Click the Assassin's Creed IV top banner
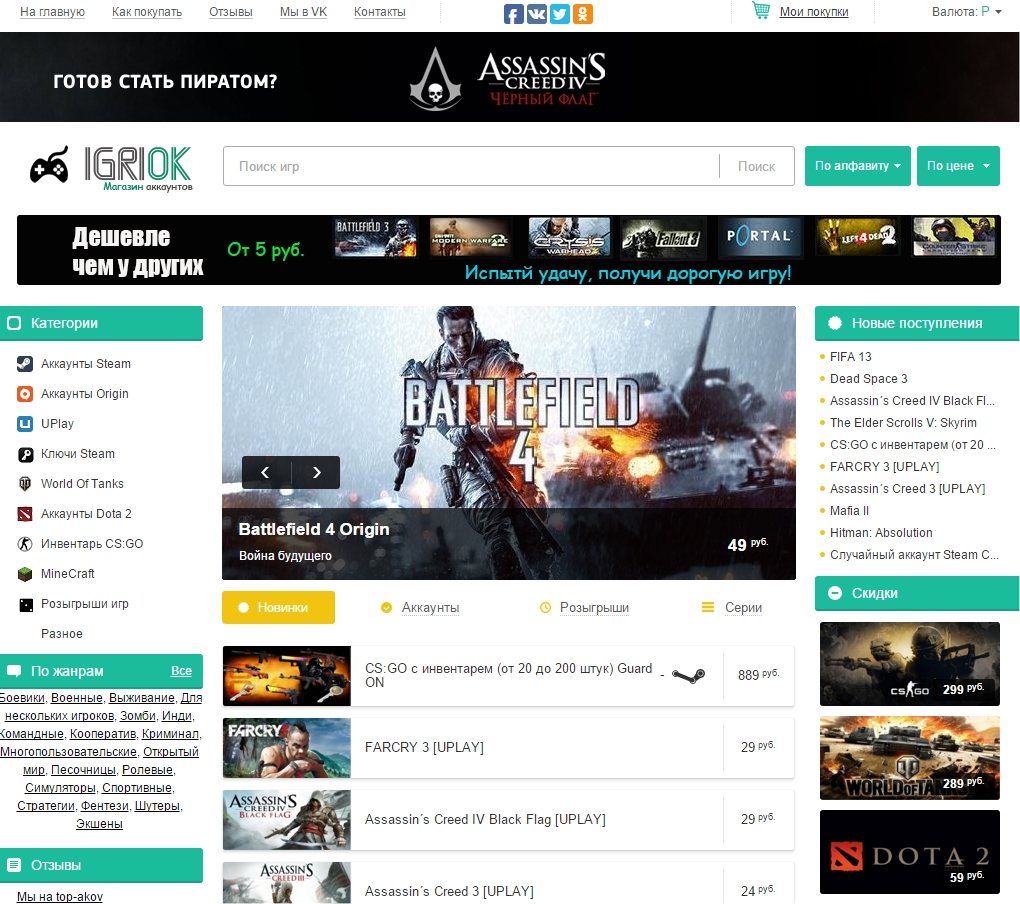1020x904 pixels. click(509, 77)
